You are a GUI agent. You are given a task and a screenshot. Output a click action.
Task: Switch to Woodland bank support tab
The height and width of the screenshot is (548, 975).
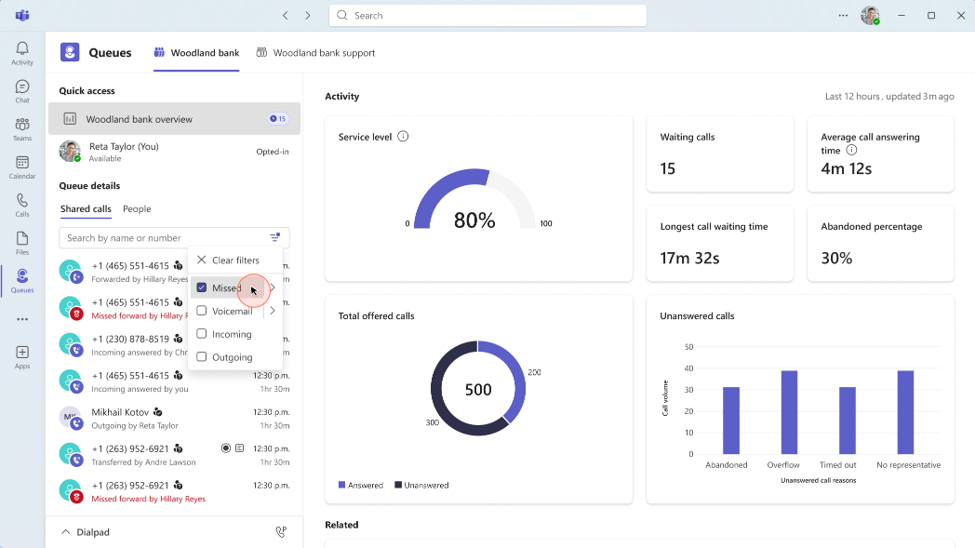(x=316, y=53)
